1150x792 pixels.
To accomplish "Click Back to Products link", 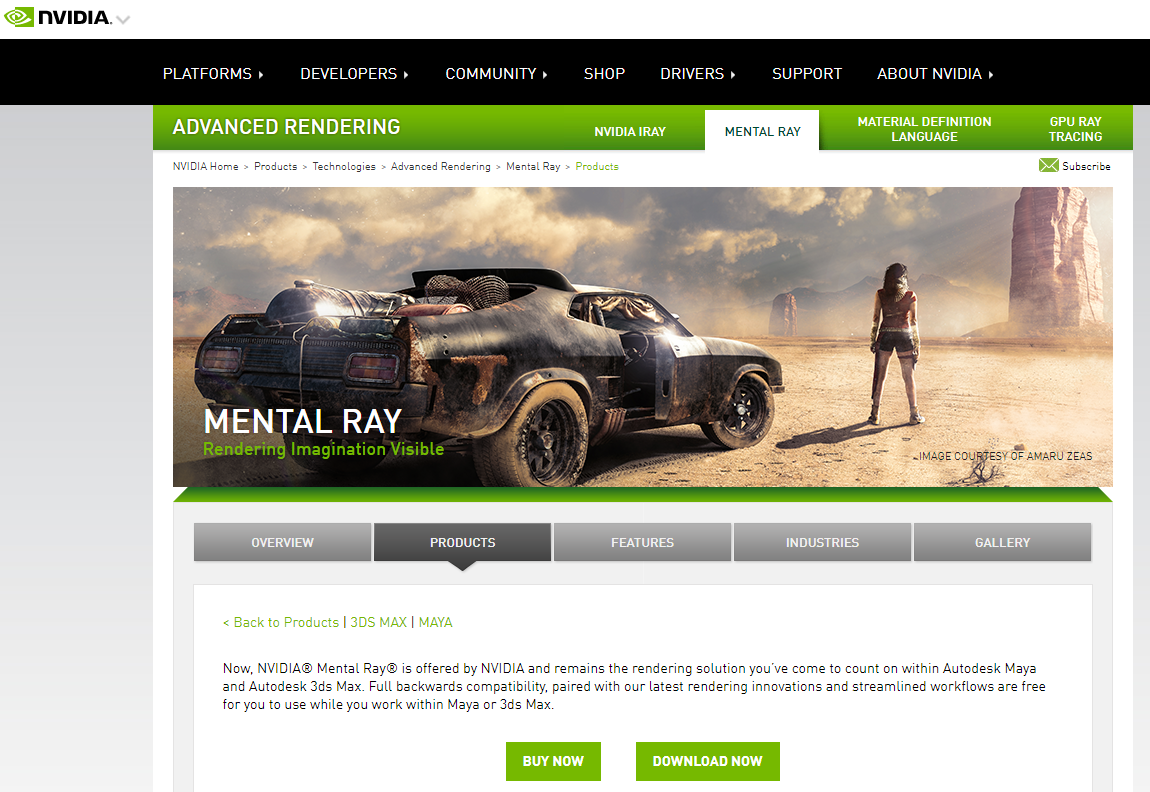I will click(x=281, y=622).
